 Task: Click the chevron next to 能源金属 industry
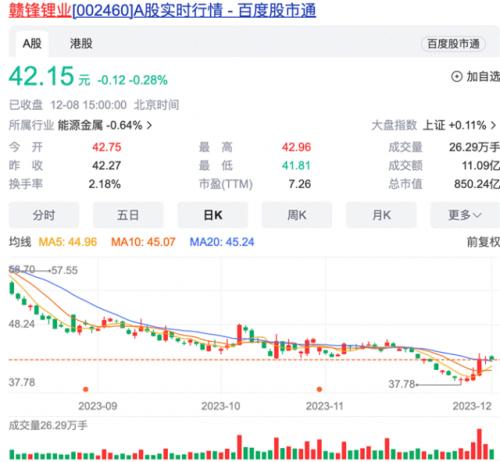[149, 126]
